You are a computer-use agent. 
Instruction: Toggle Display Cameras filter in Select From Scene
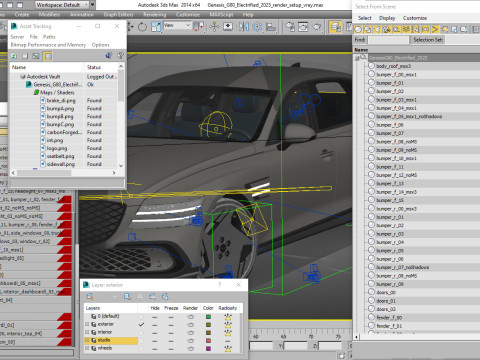387,30
